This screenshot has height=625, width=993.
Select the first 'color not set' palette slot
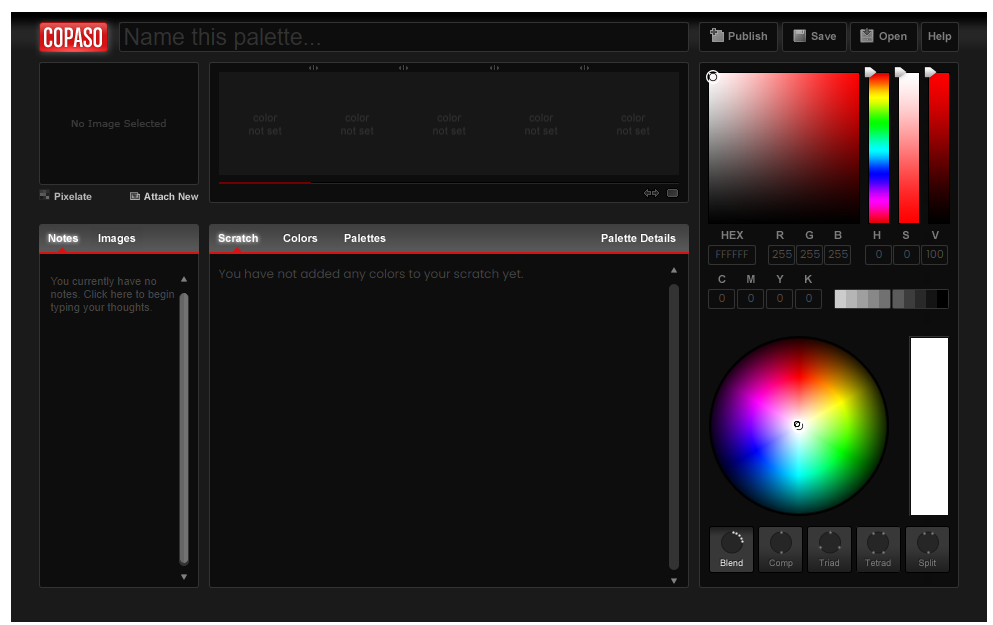(265, 124)
